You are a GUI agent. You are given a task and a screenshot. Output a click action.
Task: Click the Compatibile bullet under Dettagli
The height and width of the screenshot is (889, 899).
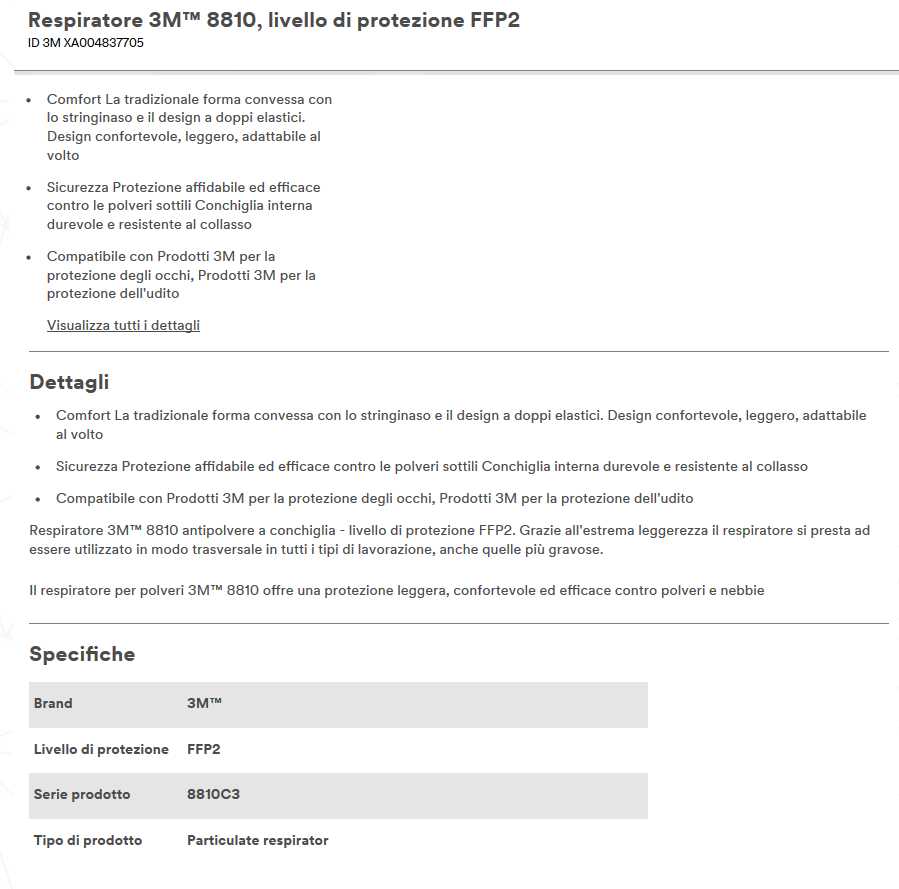click(374, 498)
